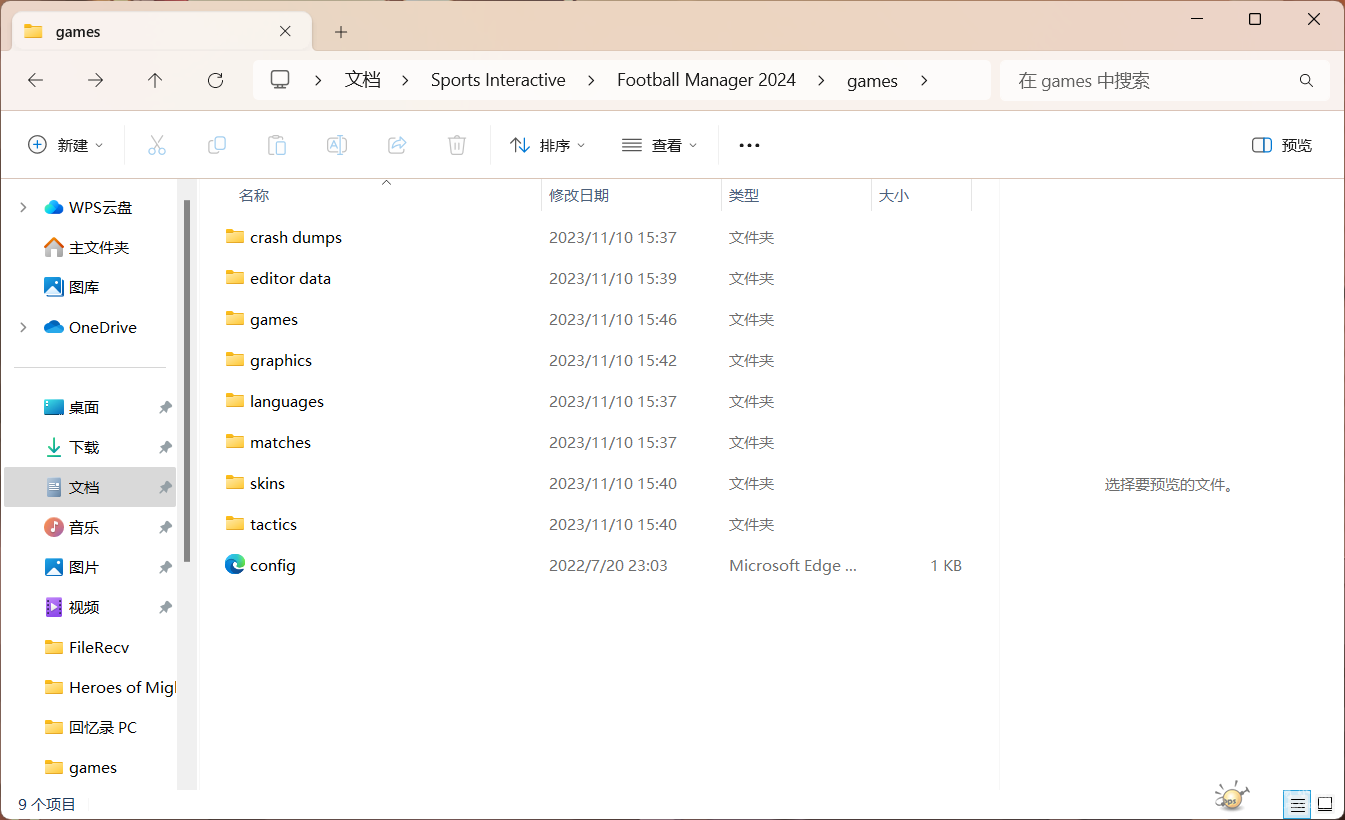Go back to the previous folder
Image resolution: width=1345 pixels, height=820 pixels.
36,80
